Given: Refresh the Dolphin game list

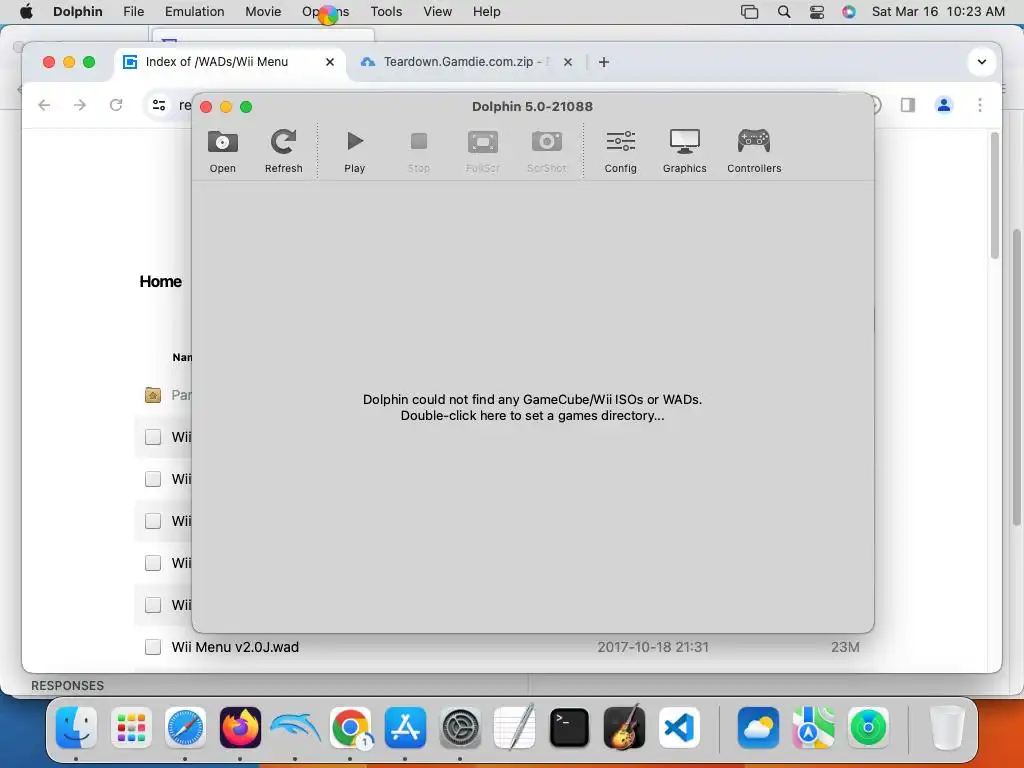Looking at the screenshot, I should coord(283,151).
